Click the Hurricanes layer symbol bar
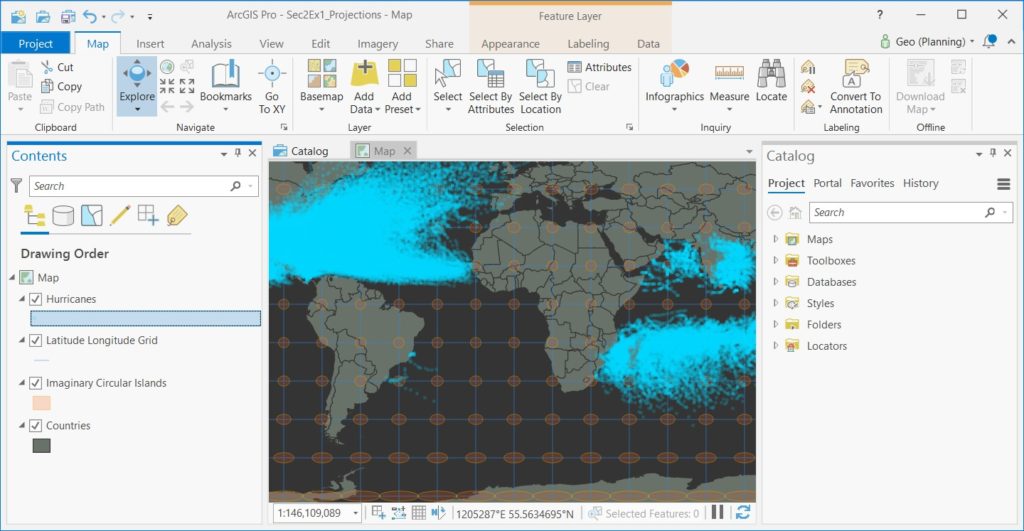 point(146,318)
